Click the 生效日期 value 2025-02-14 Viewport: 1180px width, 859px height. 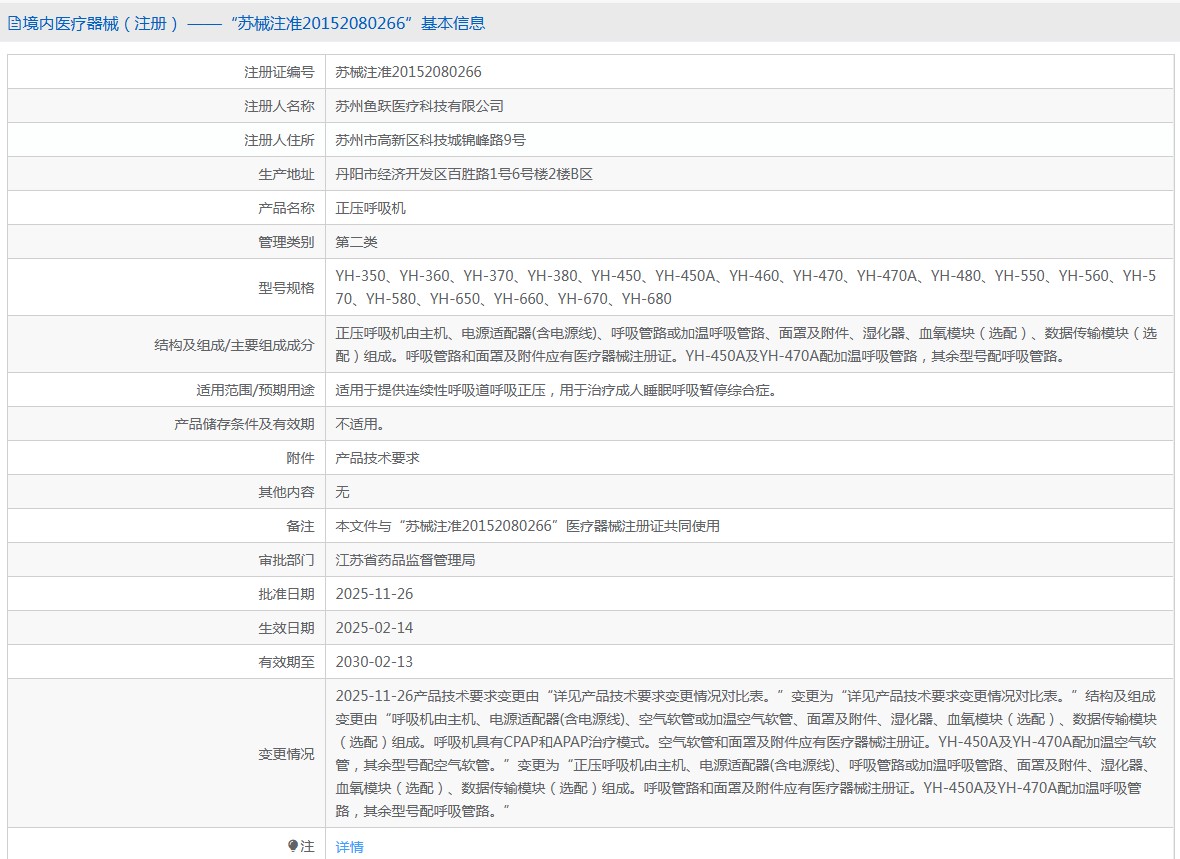(374, 628)
